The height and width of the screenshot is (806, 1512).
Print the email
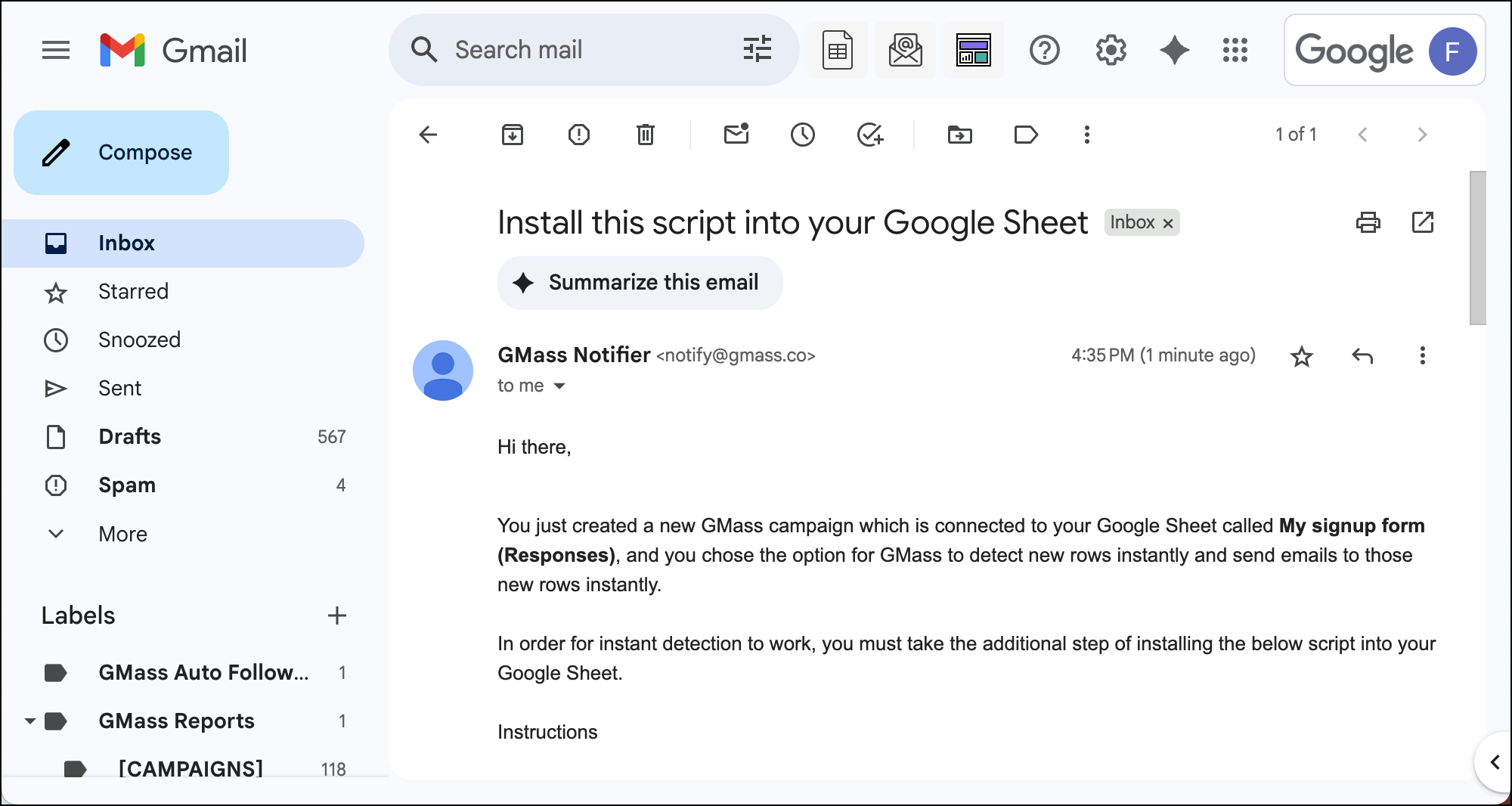[x=1368, y=222]
